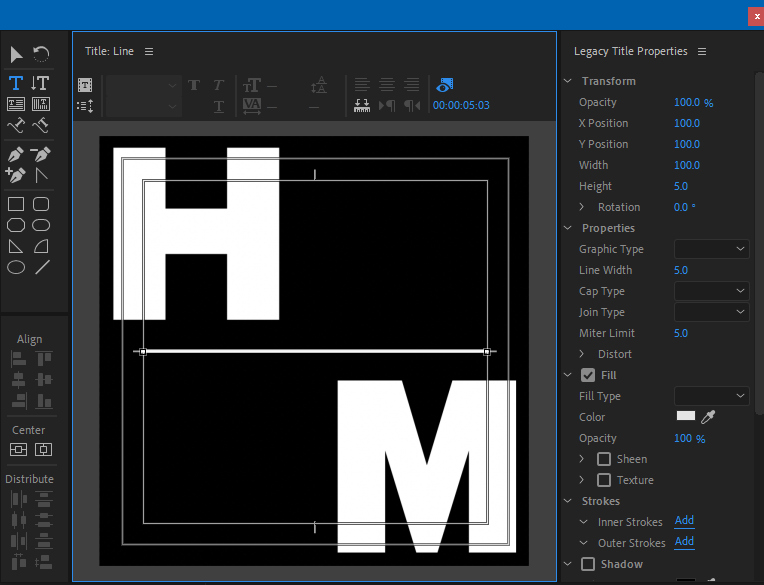Open the Graphic Type dropdown
The width and height of the screenshot is (764, 585).
tap(711, 249)
